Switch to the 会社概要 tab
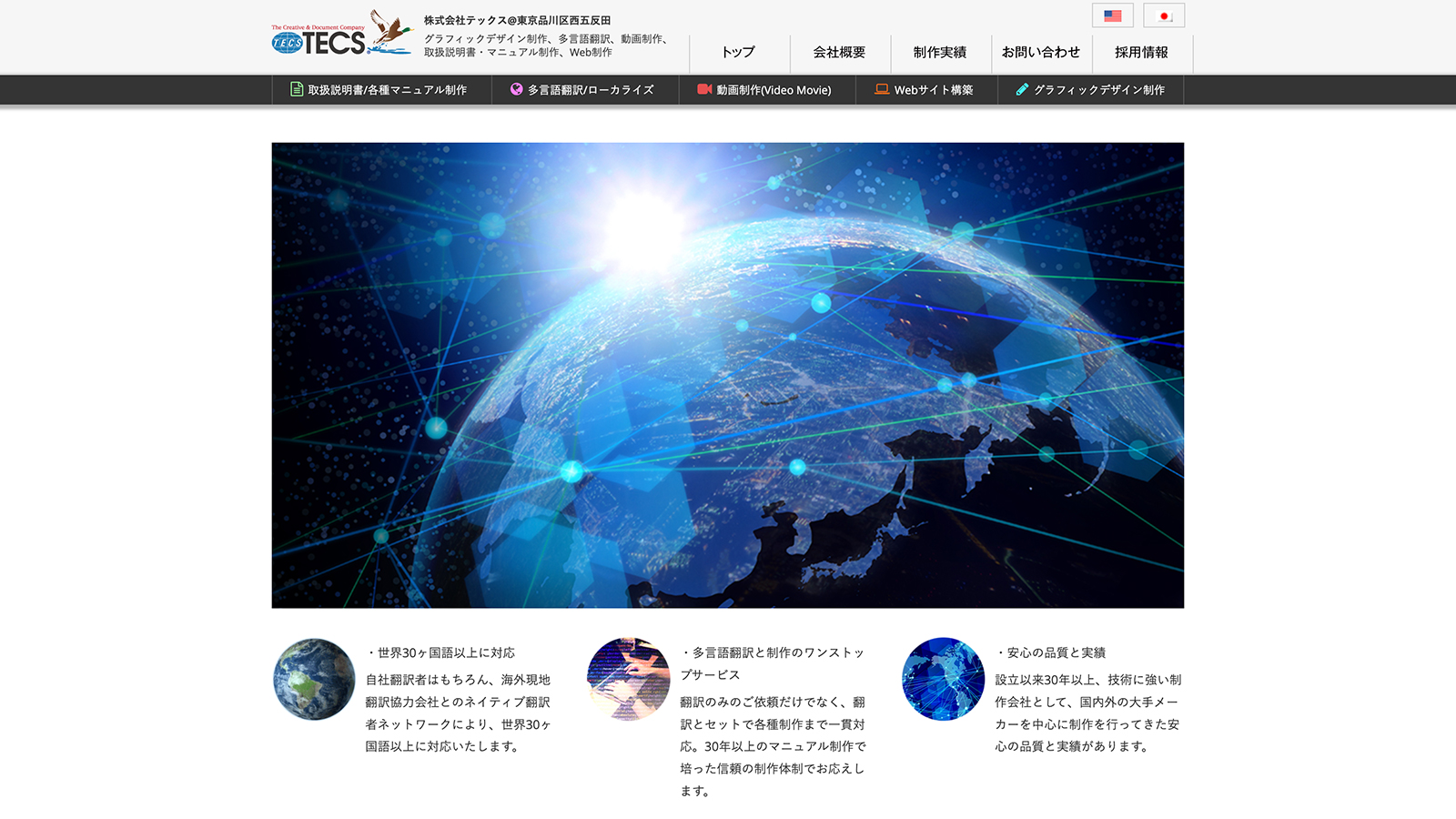Image resolution: width=1456 pixels, height=819 pixels. coord(842,53)
